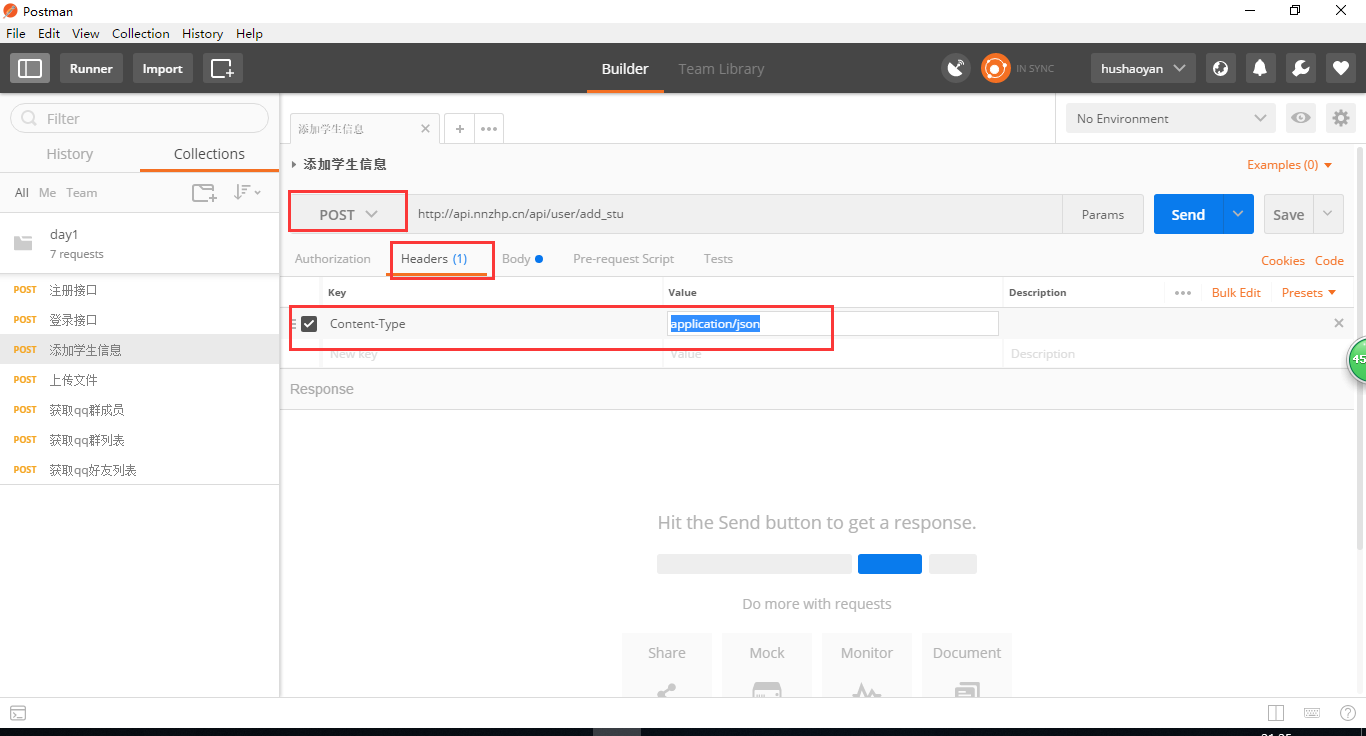
Task: Switch to the sidebar History tab
Action: 70,154
